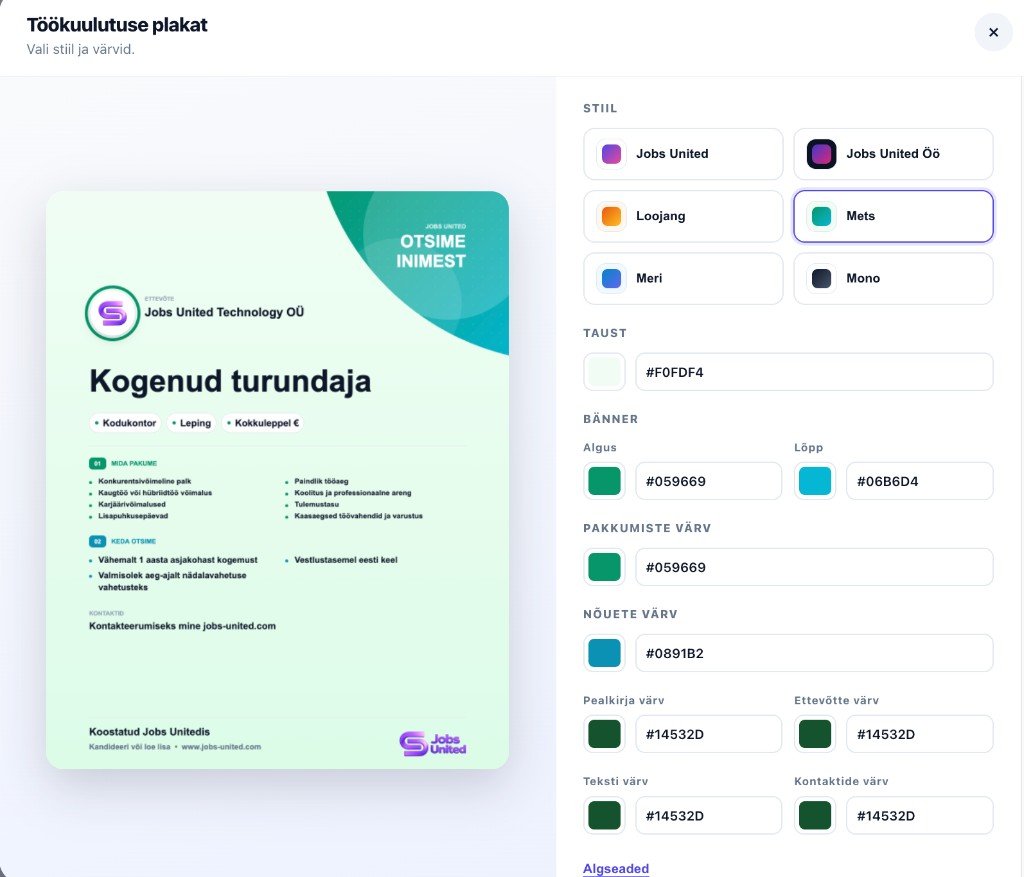Edit the Kontaktide värv hex field

tap(920, 816)
